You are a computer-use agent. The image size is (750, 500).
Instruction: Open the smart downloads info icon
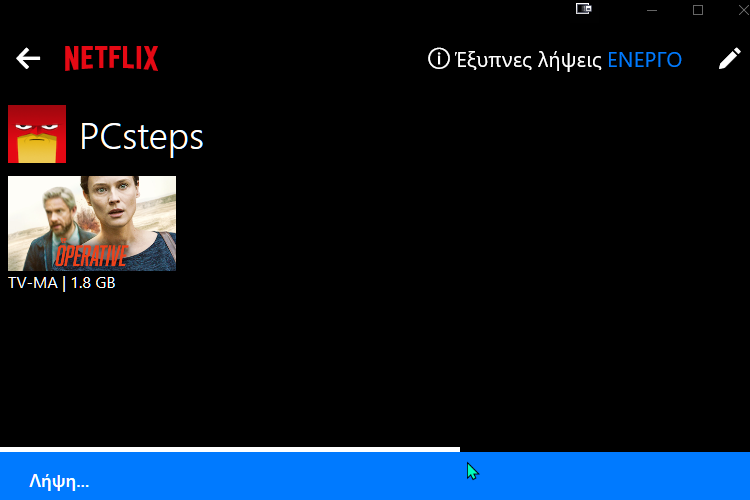pyautogui.click(x=438, y=59)
